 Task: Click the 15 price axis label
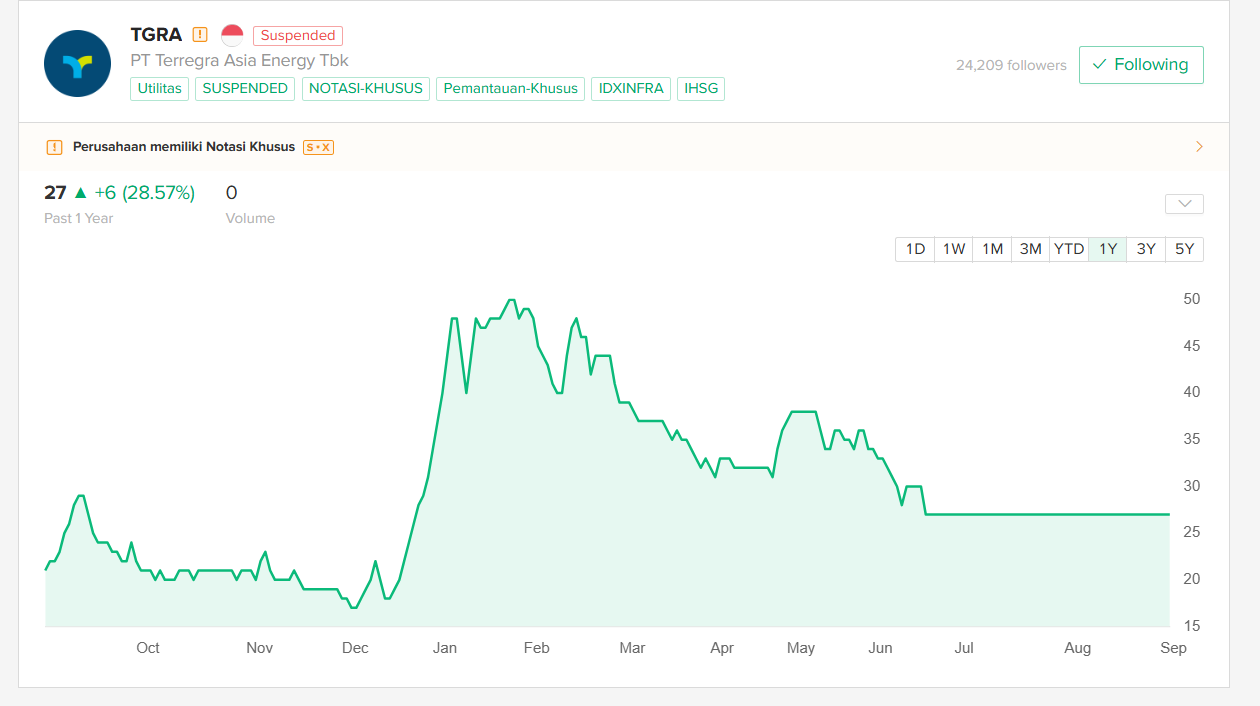(x=1192, y=626)
